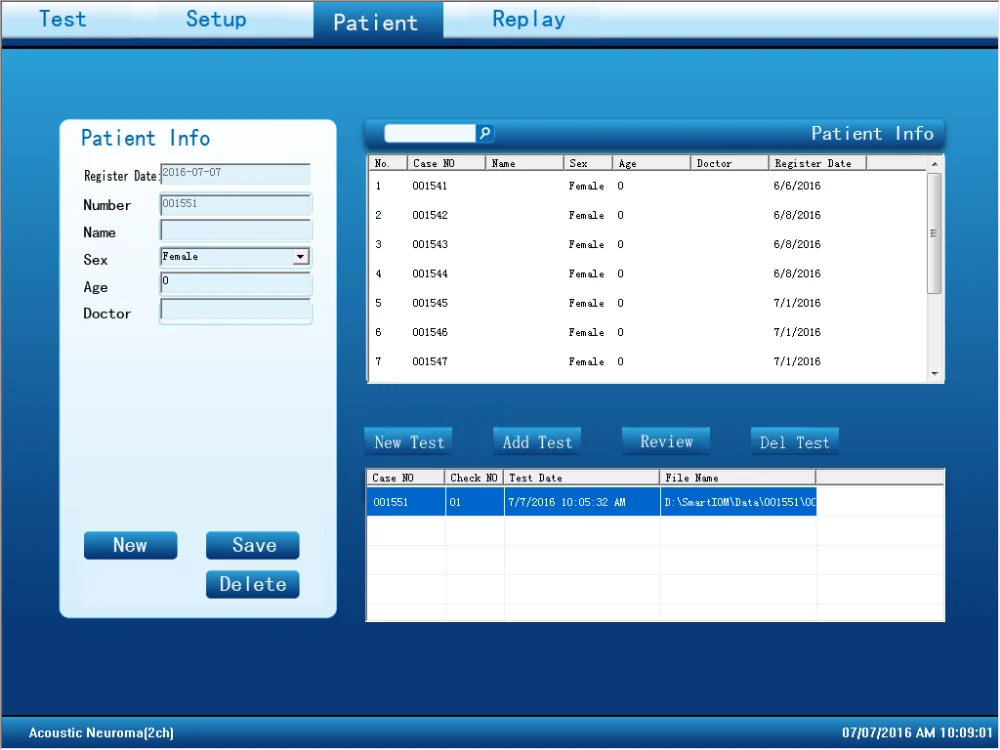Select test row for case 001551

point(592,502)
